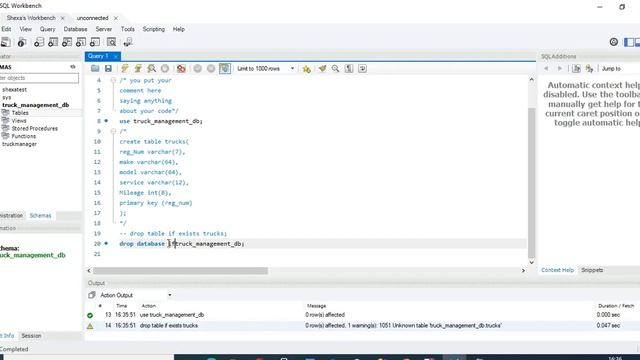Toggle continue-on-error red stop icon
640x360 pixels.
point(181,69)
